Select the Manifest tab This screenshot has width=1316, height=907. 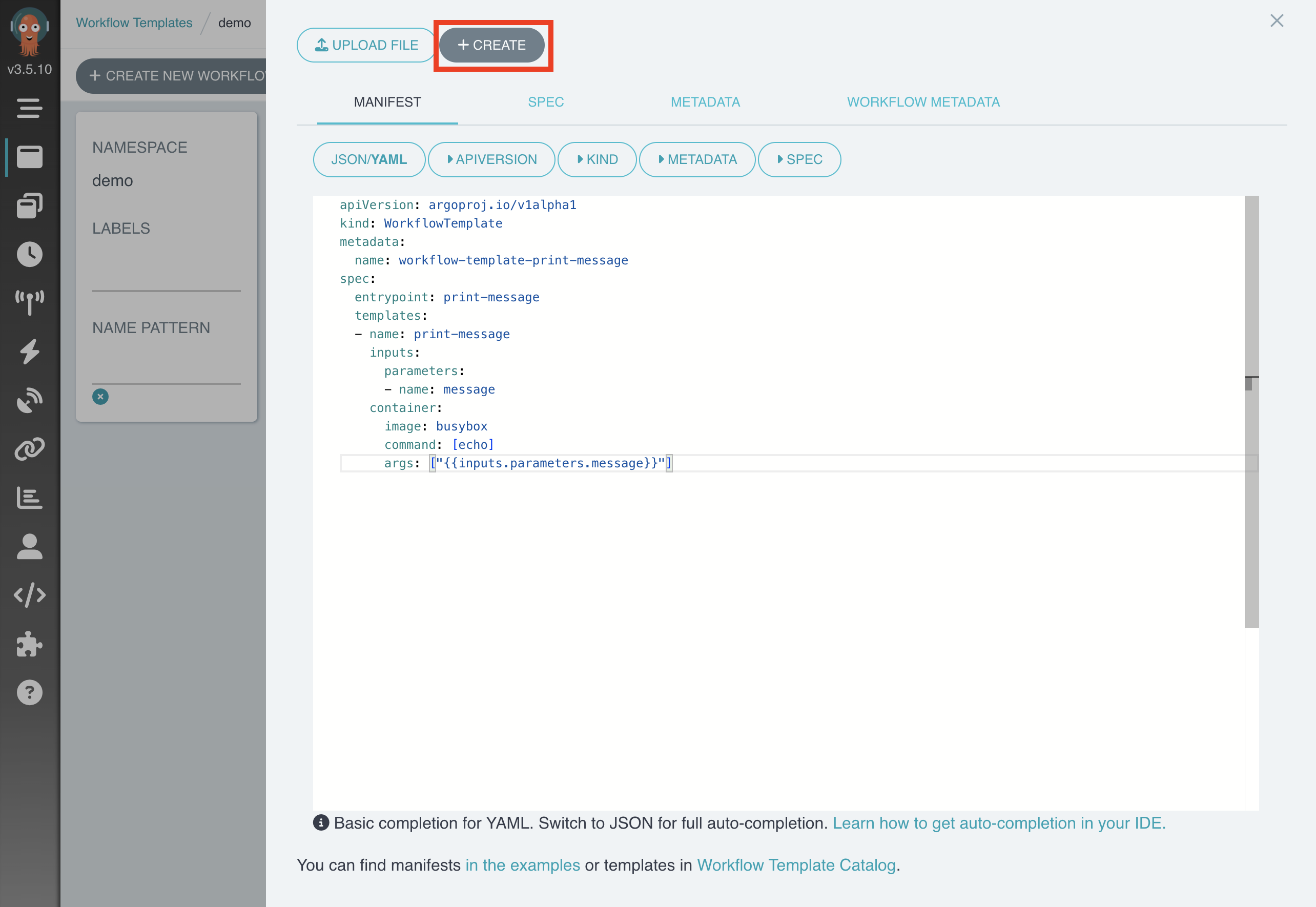(x=387, y=102)
